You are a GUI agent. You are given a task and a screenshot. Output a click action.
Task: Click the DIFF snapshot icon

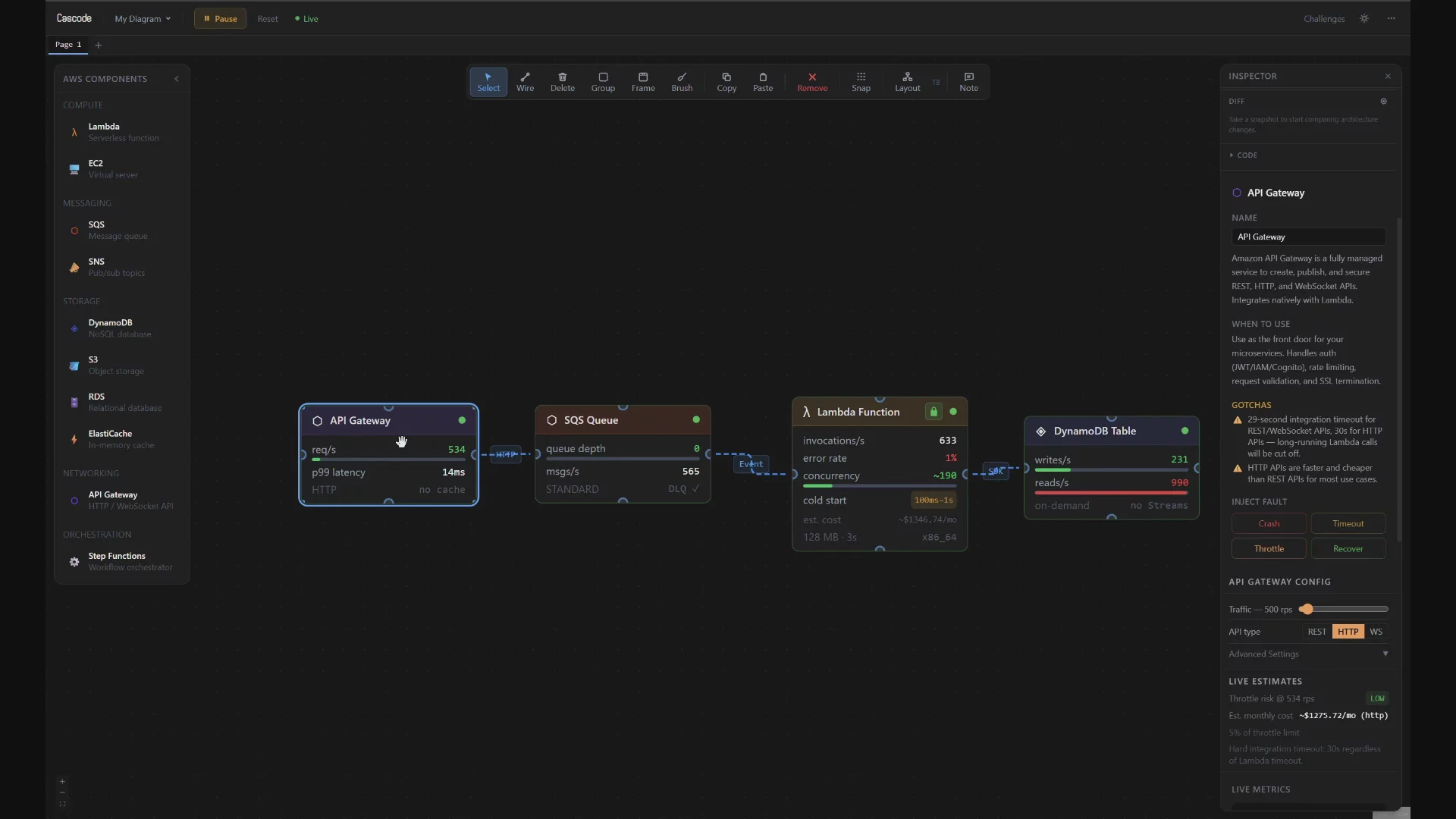pos(1383,102)
